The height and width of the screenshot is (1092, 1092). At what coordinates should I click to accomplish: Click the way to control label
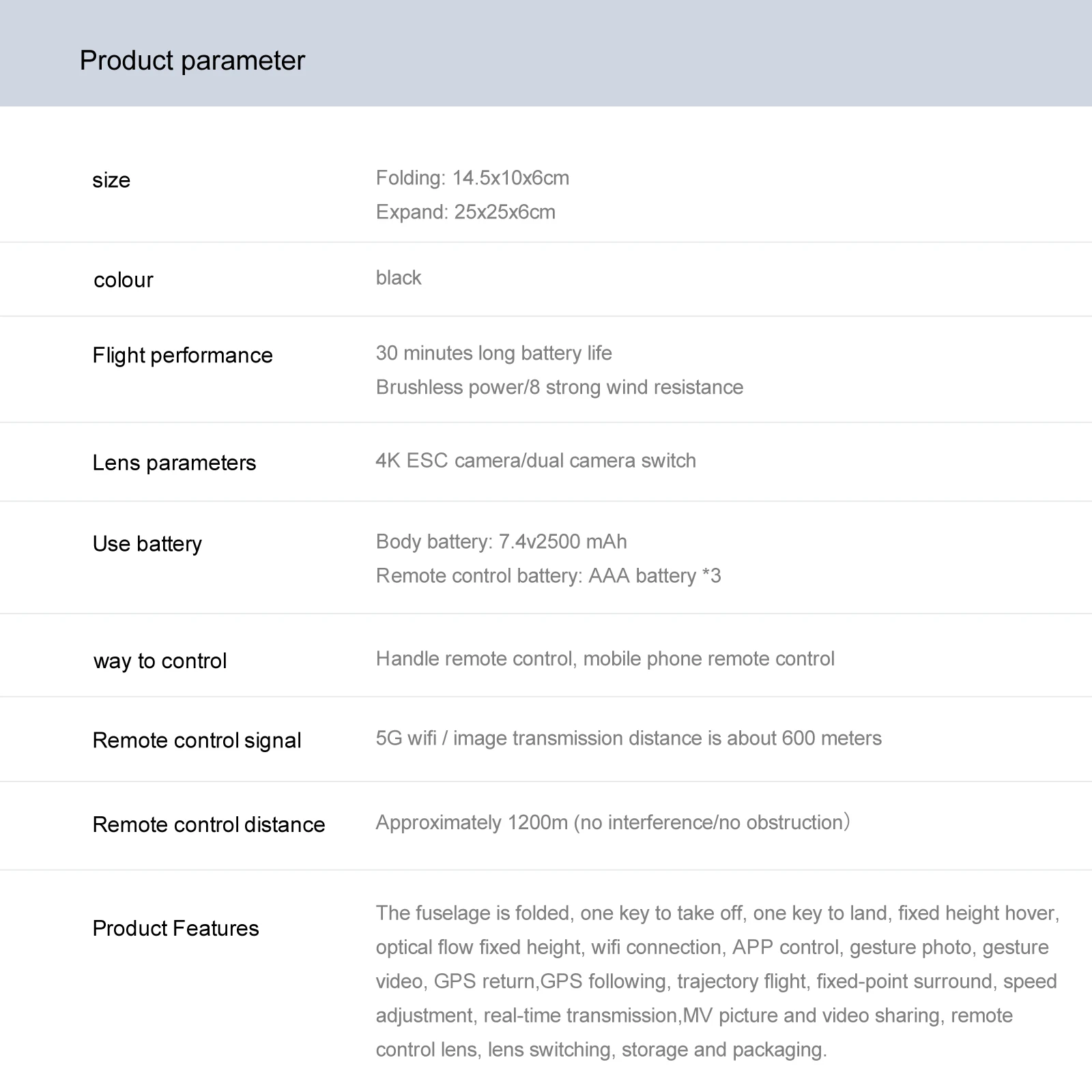160,661
